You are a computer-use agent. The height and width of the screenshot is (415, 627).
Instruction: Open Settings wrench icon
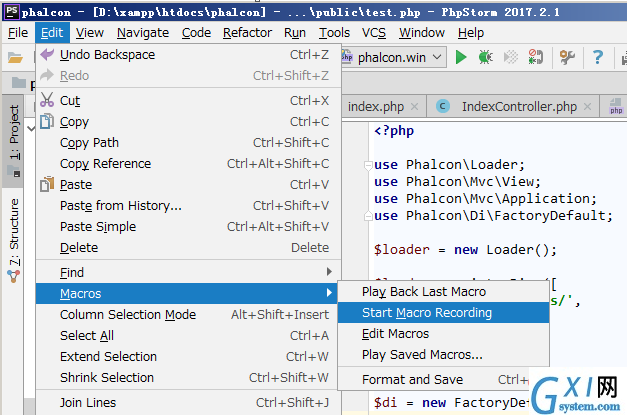[567, 57]
